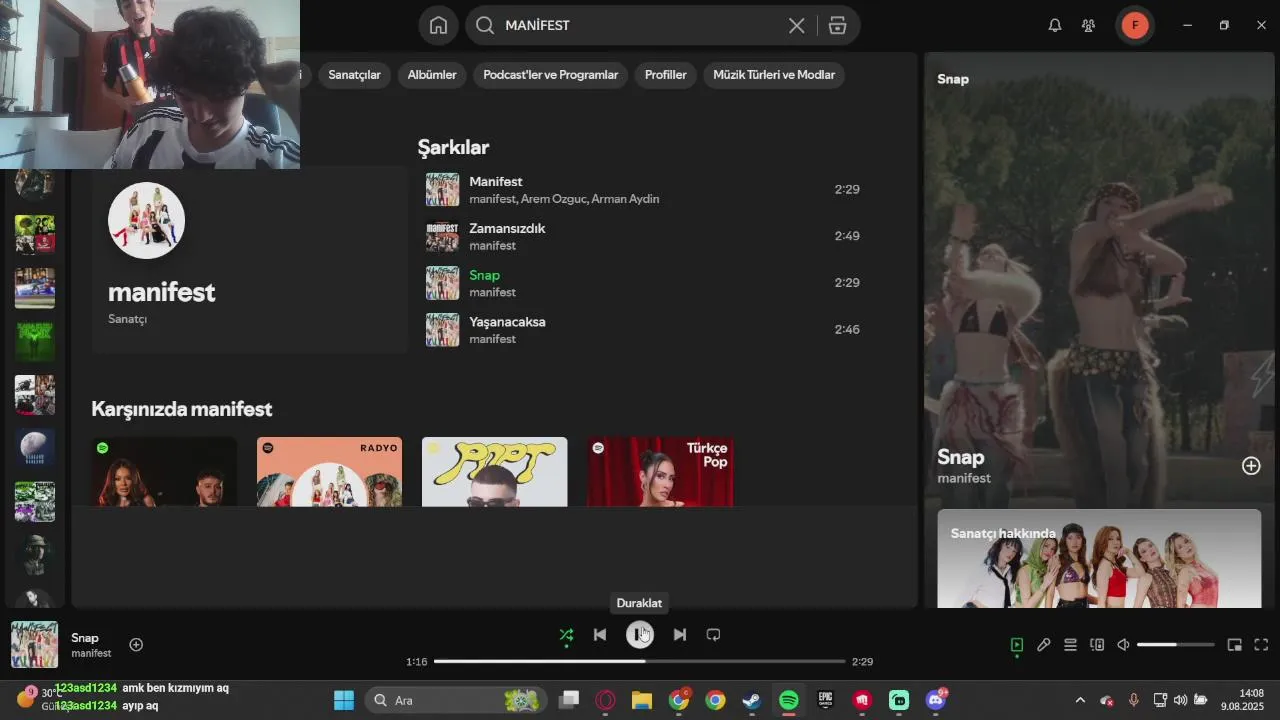This screenshot has width=1280, height=720.
Task: Select Podcast'ler ve Programlar filter
Action: click(x=550, y=75)
